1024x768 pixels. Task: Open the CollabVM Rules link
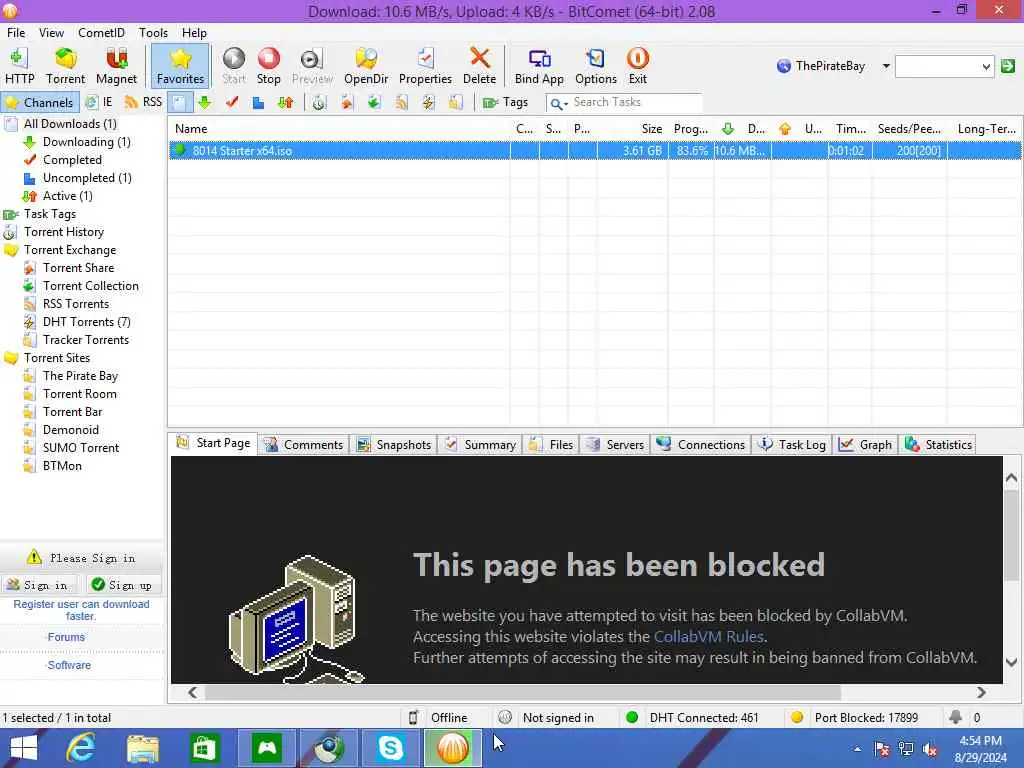click(709, 637)
